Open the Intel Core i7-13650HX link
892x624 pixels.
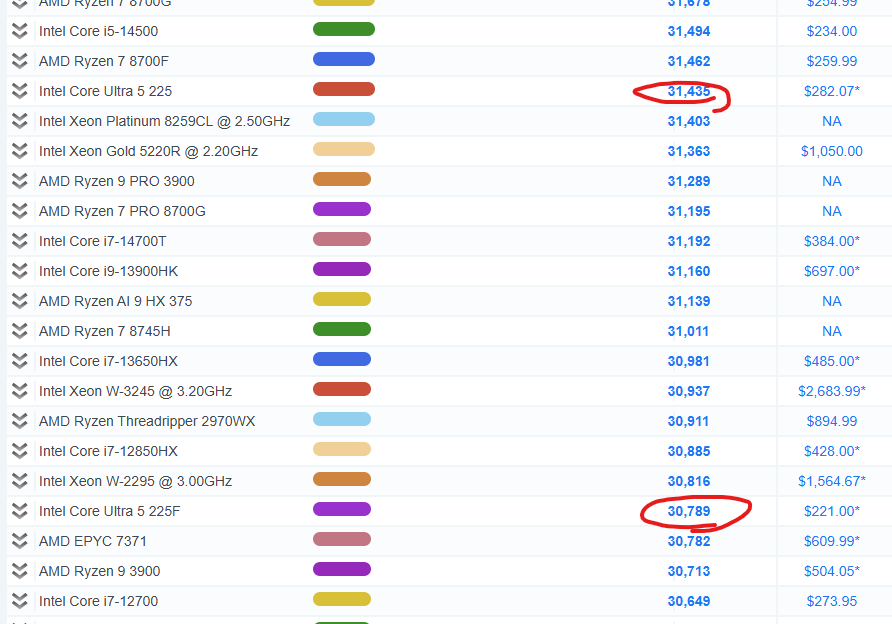click(108, 361)
